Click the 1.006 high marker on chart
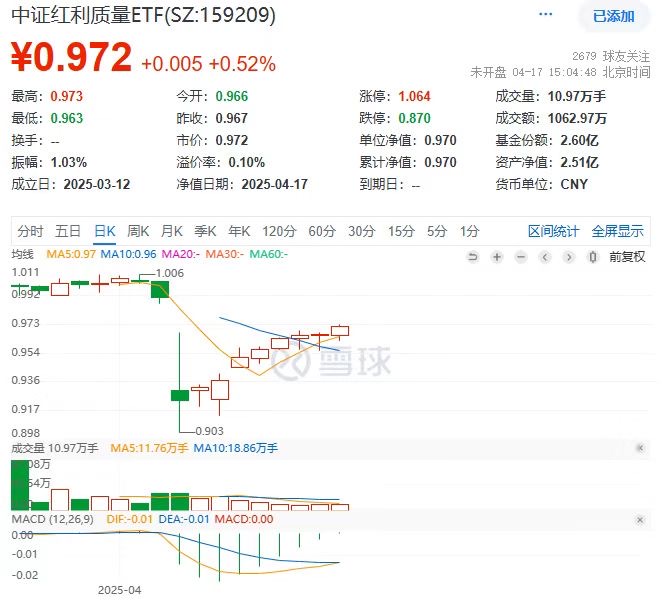 tap(170, 273)
